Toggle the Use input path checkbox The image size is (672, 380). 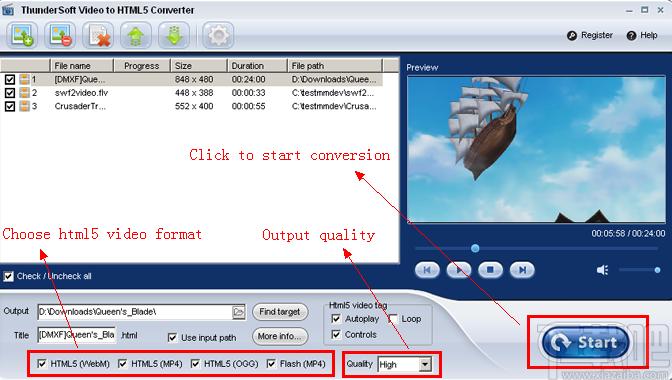pyautogui.click(x=172, y=338)
